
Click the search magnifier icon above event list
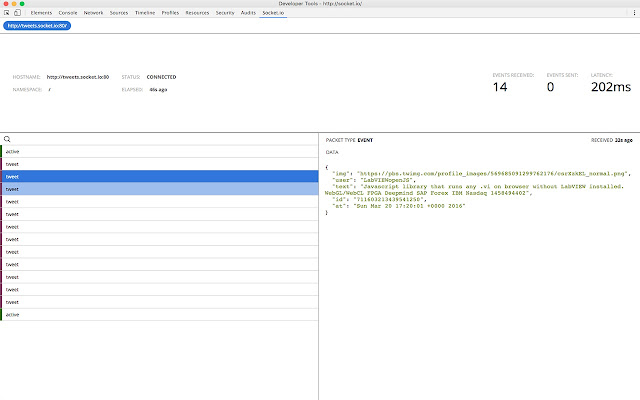7,139
